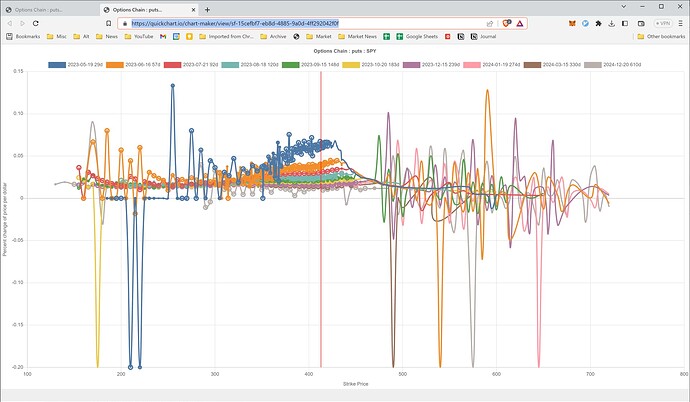The height and width of the screenshot is (402, 690).
Task: Show the downloads panel
Action: tap(612, 23)
